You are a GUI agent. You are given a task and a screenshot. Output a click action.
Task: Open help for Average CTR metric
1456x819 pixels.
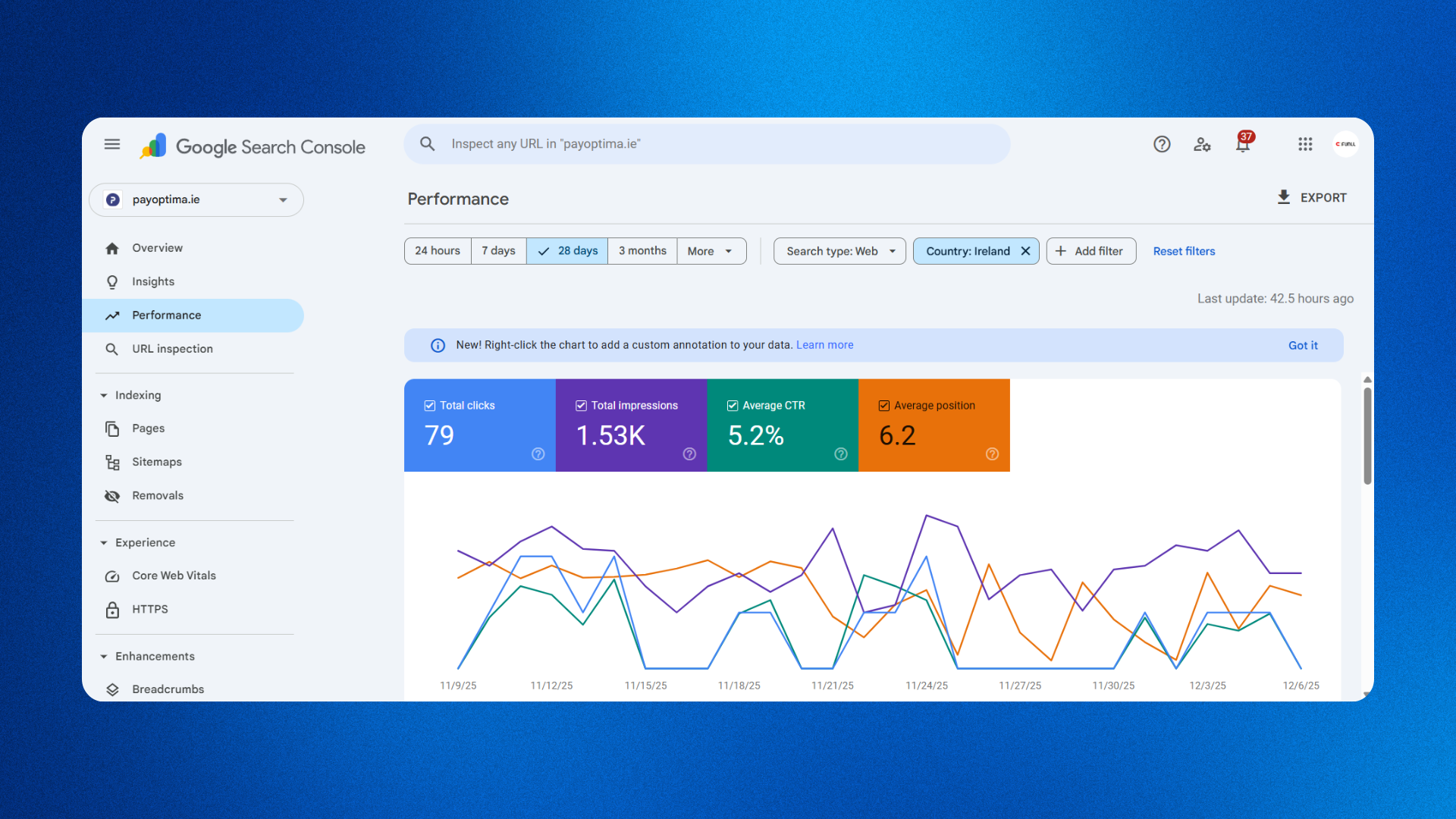841,454
